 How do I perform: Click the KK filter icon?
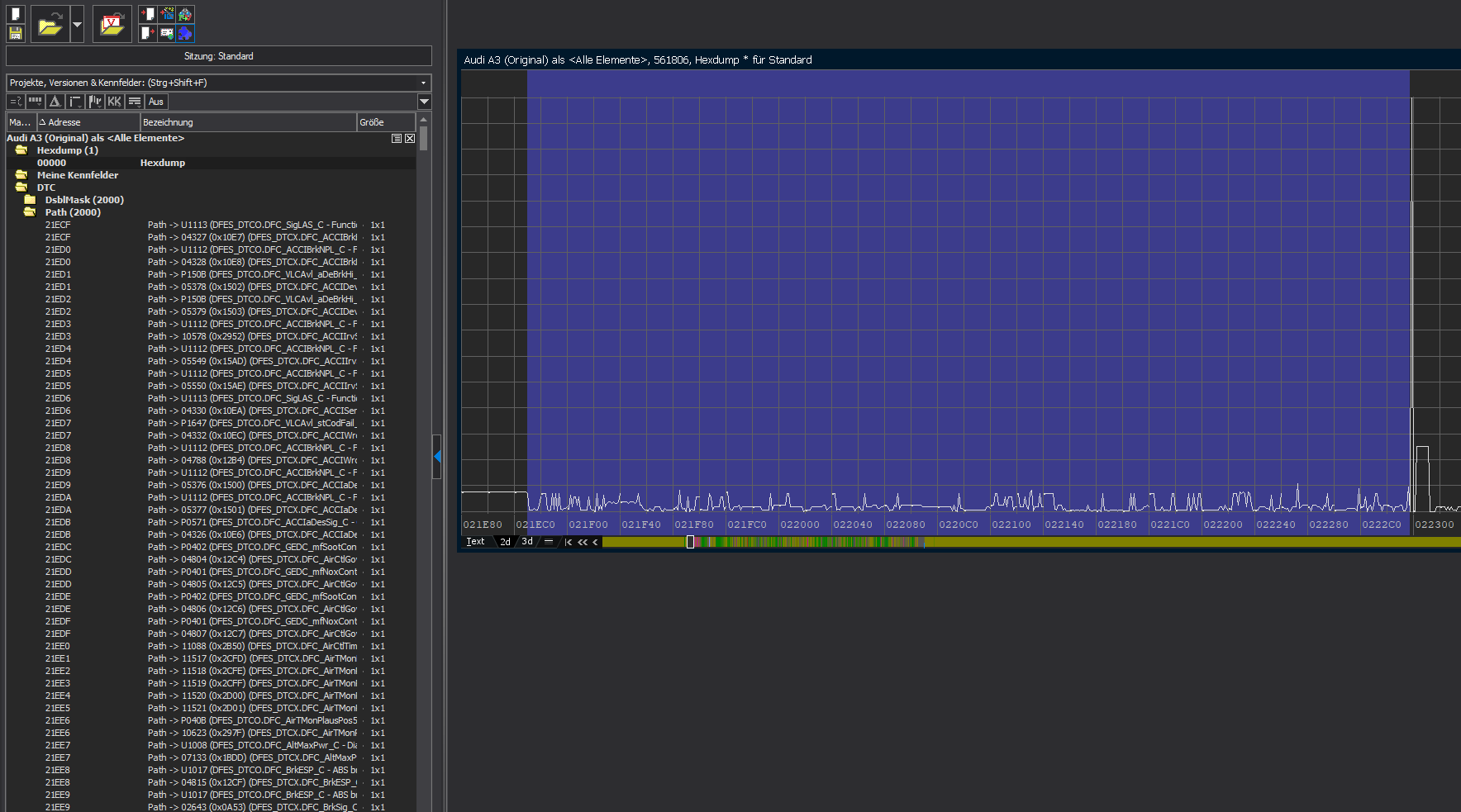pos(114,102)
